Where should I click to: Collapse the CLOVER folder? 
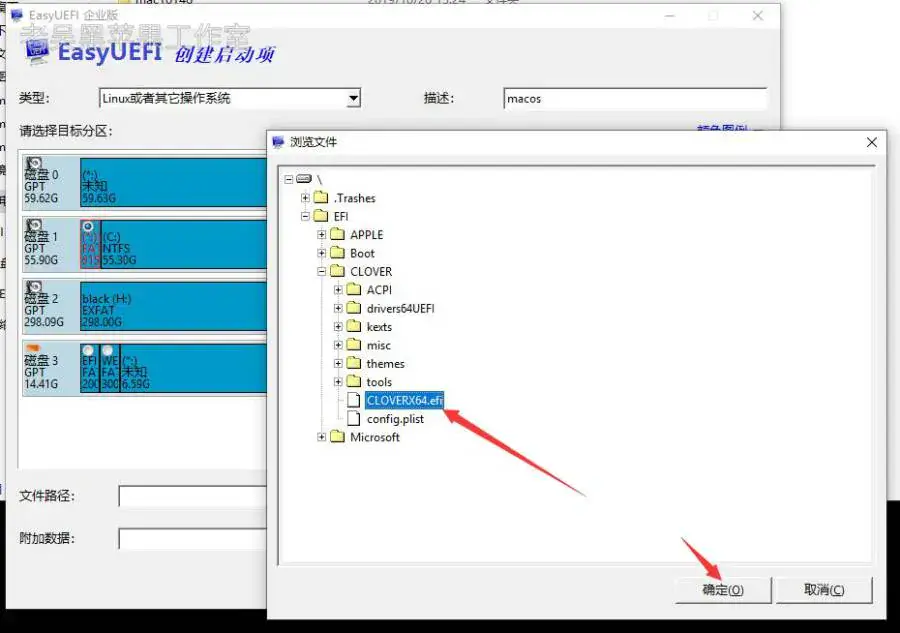tap(321, 271)
